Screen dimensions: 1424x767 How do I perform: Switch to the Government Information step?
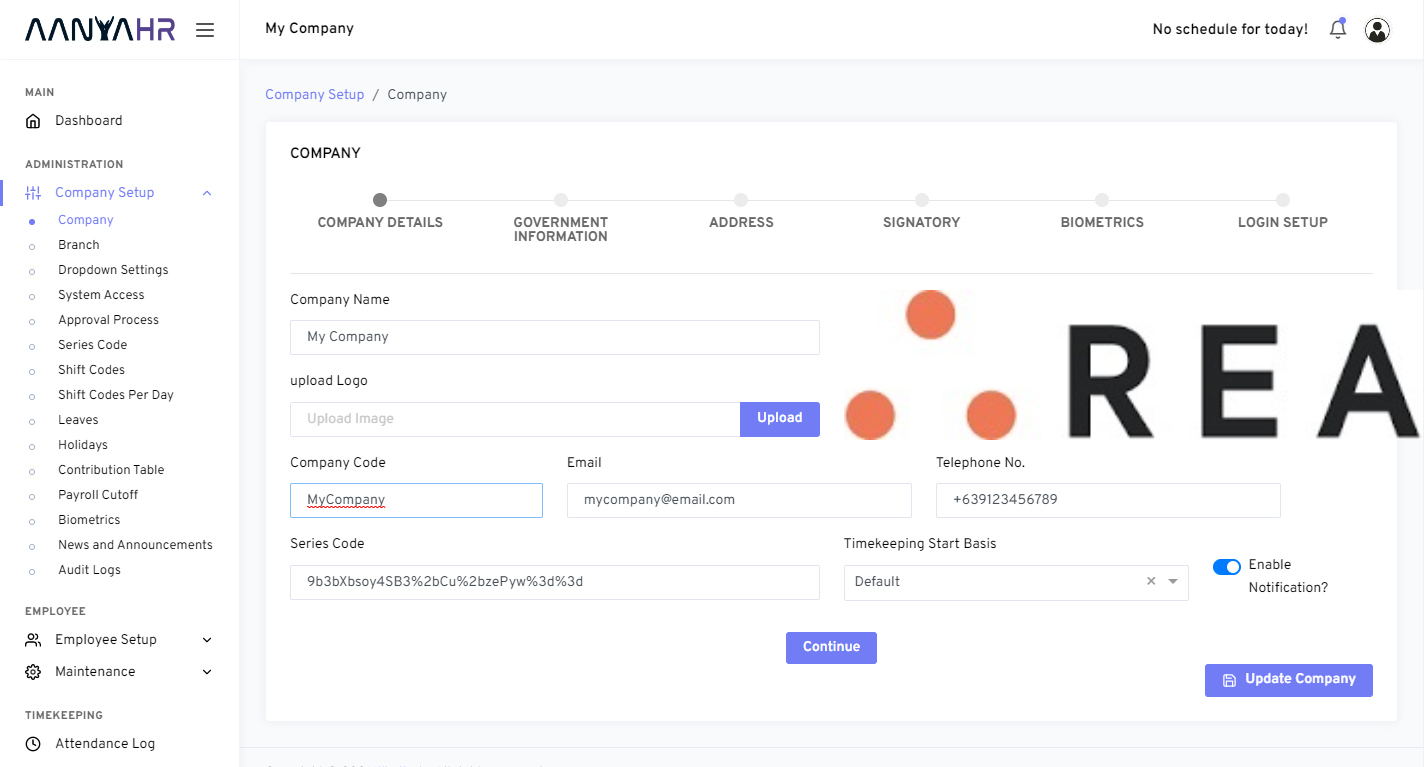click(x=560, y=200)
